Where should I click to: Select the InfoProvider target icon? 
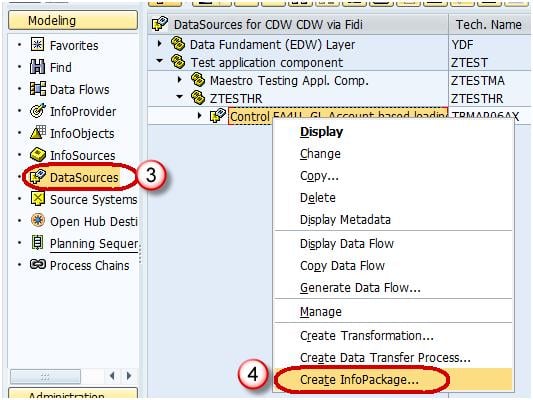point(37,111)
